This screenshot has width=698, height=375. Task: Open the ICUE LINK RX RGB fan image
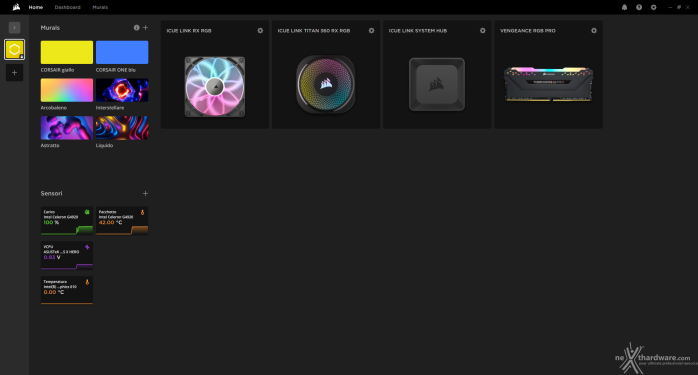[215, 86]
